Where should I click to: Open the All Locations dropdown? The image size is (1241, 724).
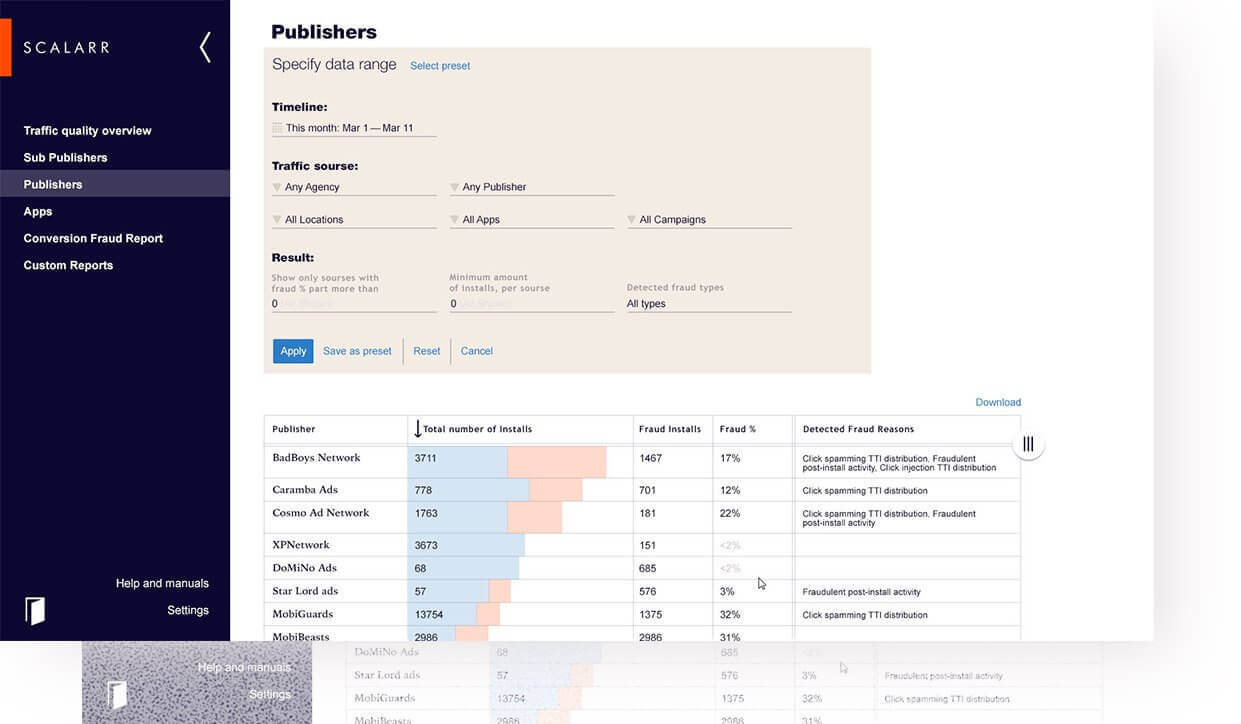click(x=354, y=220)
